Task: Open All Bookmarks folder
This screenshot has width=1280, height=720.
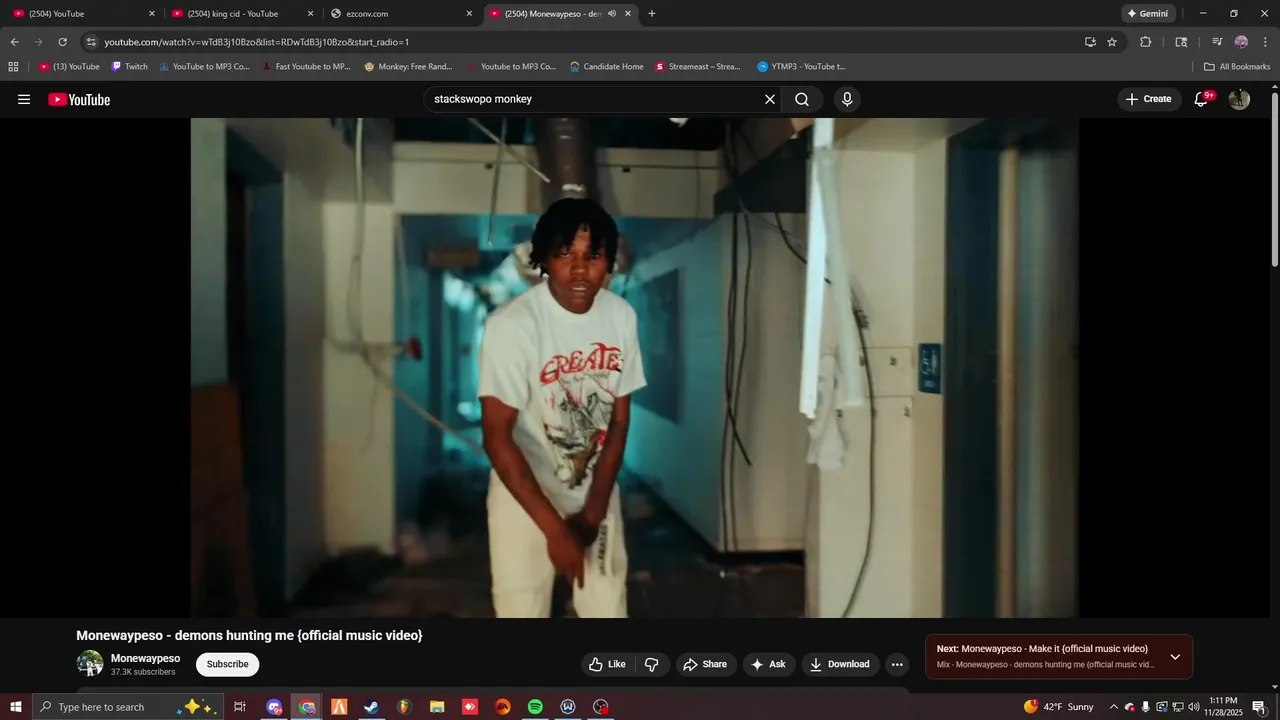Action: pos(1237,67)
